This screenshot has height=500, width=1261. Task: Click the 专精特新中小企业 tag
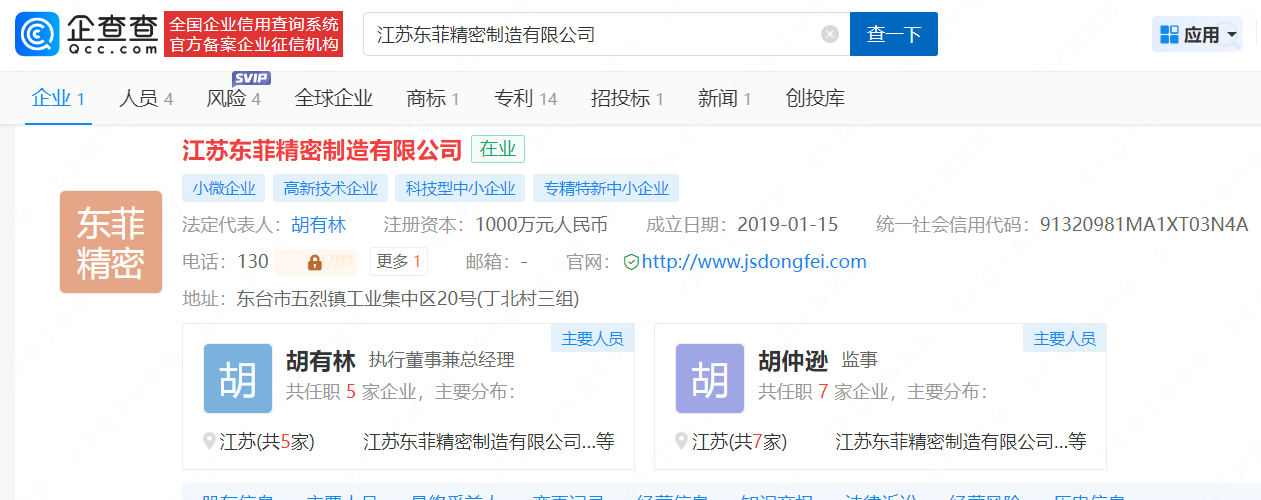tap(606, 188)
